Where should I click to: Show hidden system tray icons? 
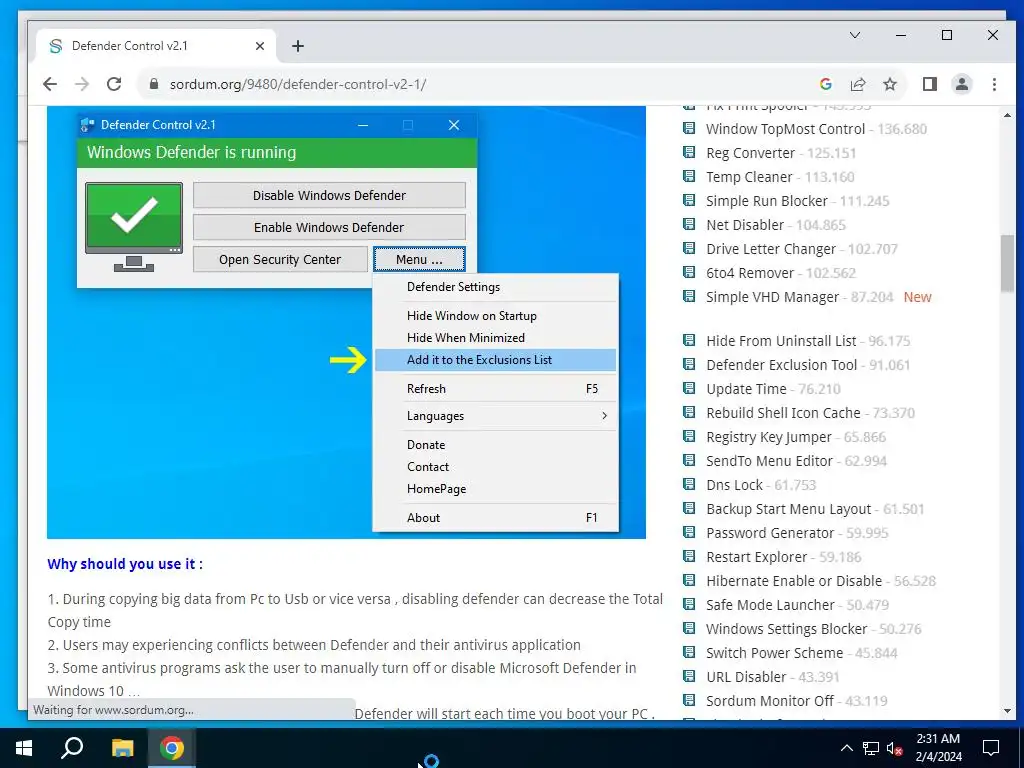[x=846, y=748]
